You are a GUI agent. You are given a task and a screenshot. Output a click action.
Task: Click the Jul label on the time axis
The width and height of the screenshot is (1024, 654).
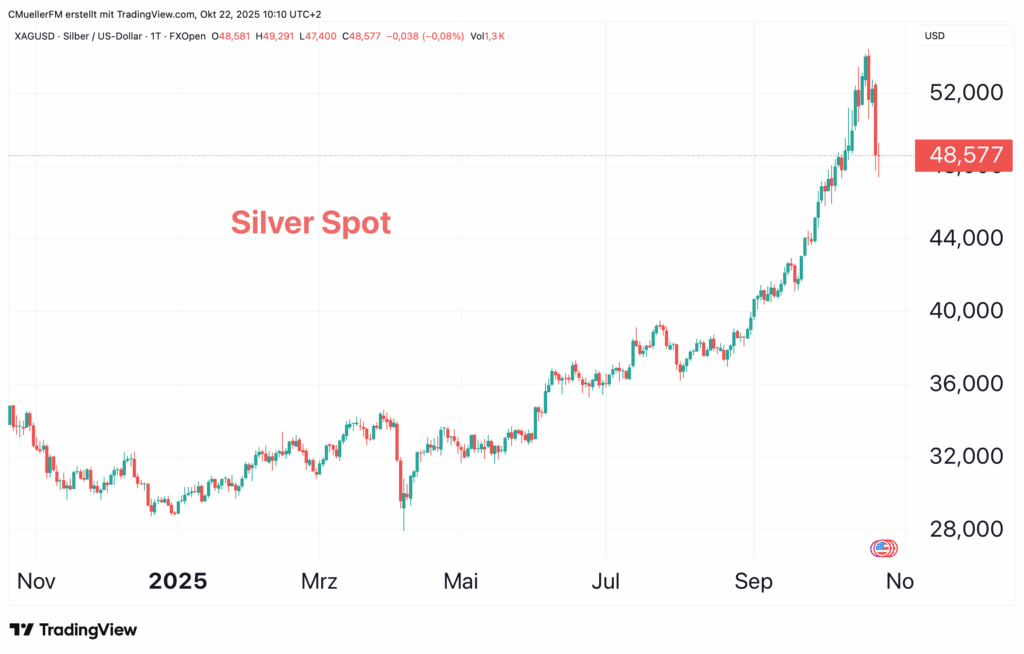point(604,582)
